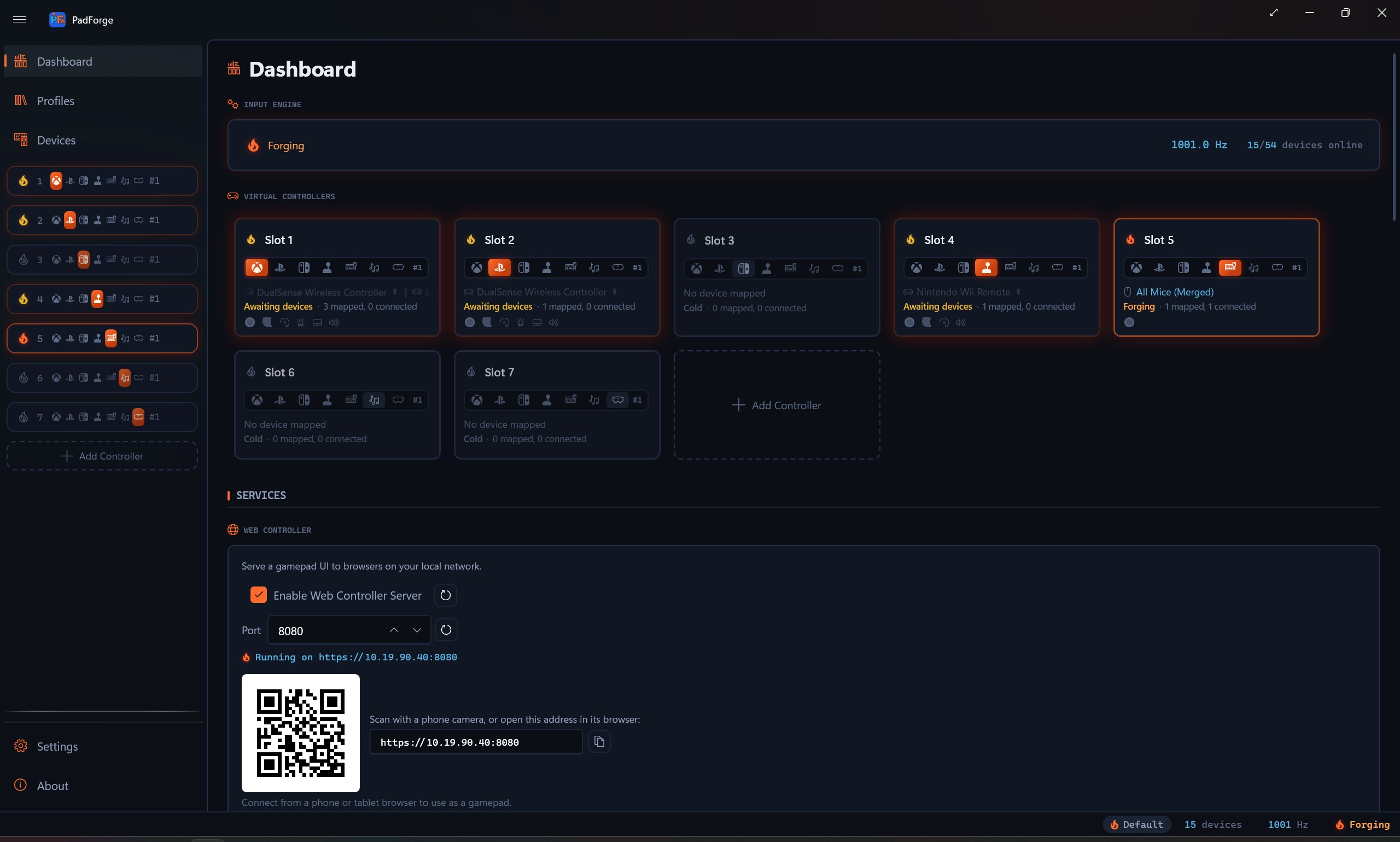Click touchpad icon in Slot 1 card
This screenshot has height=842, width=1400.
coord(317,322)
